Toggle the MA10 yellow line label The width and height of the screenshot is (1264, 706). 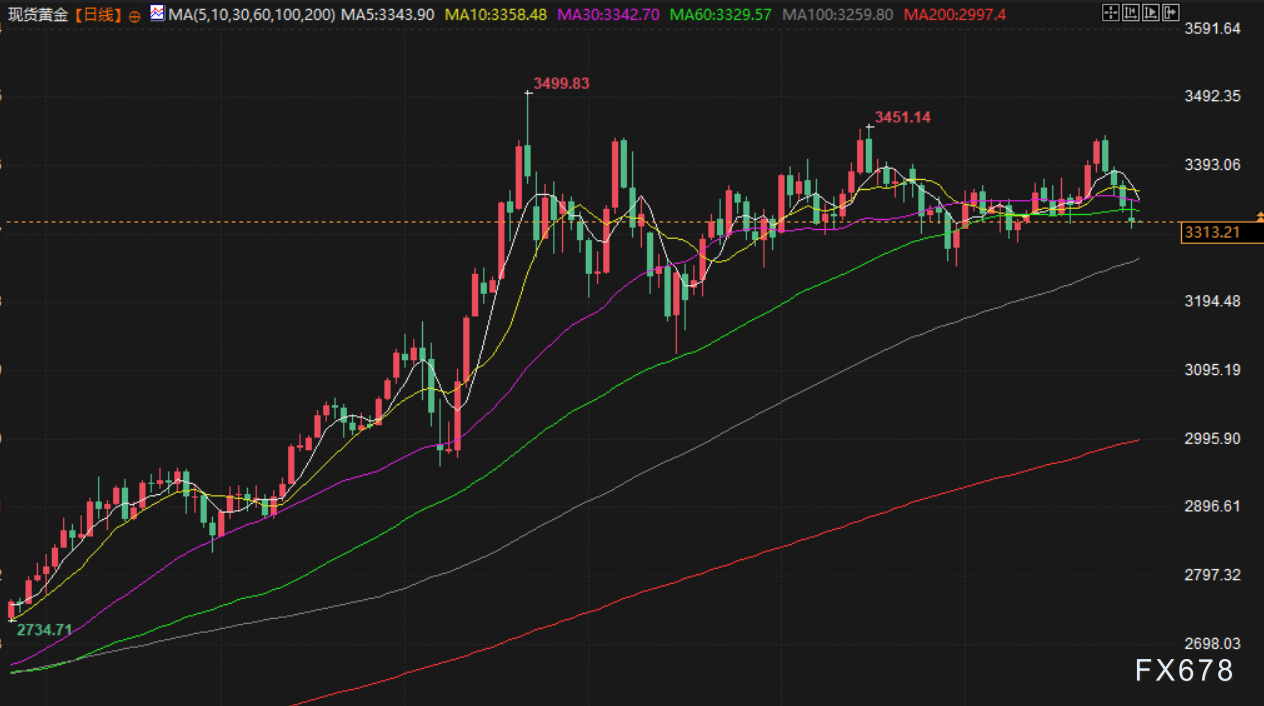click(x=495, y=15)
